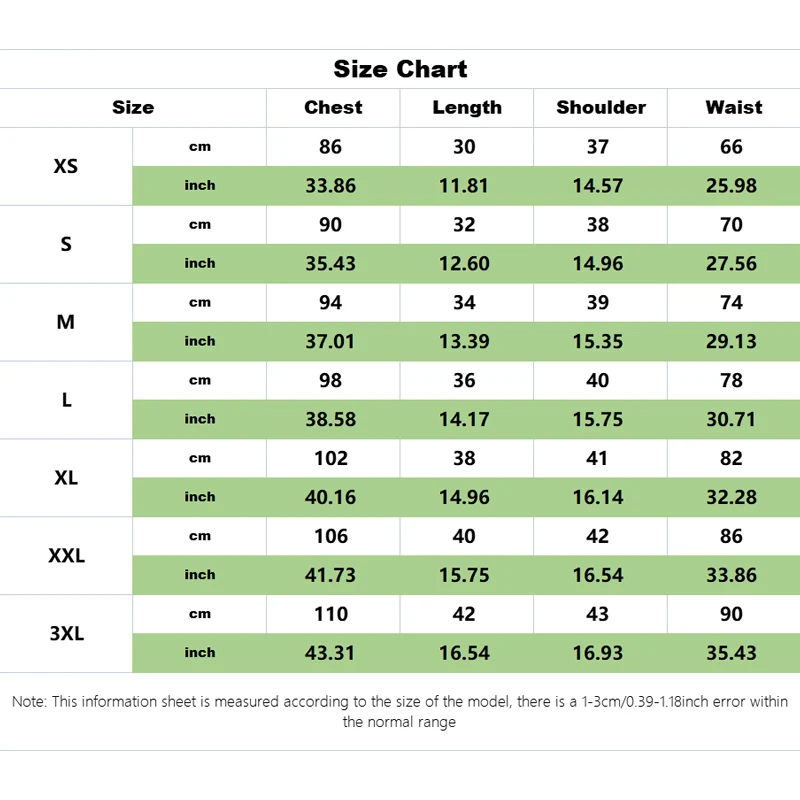Select the XXL size row label
The height and width of the screenshot is (800, 800).
pyautogui.click(x=66, y=556)
